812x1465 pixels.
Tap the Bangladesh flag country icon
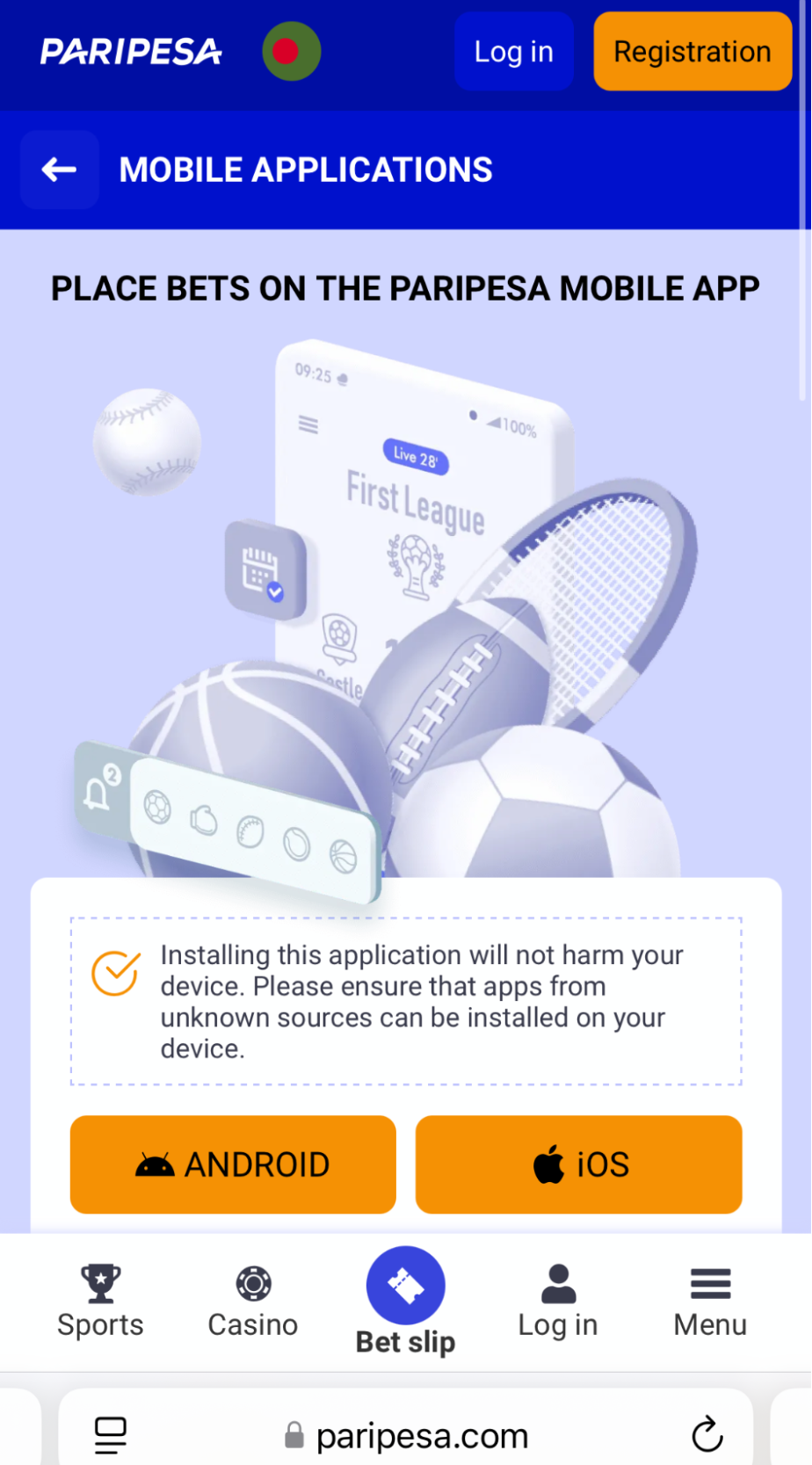pyautogui.click(x=292, y=52)
